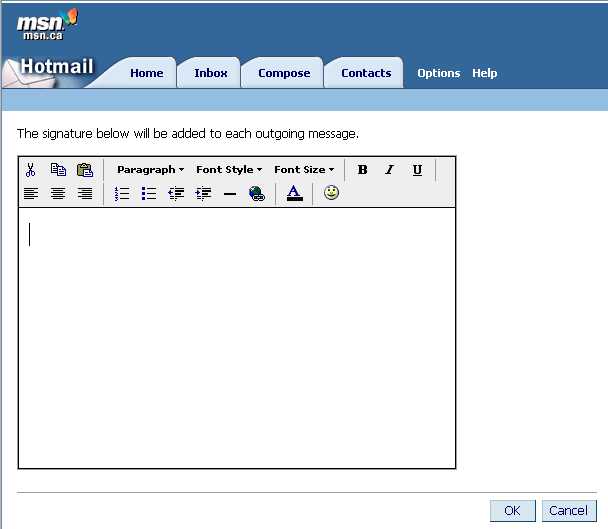
Task: Toggle Bold formatting
Action: [x=363, y=169]
